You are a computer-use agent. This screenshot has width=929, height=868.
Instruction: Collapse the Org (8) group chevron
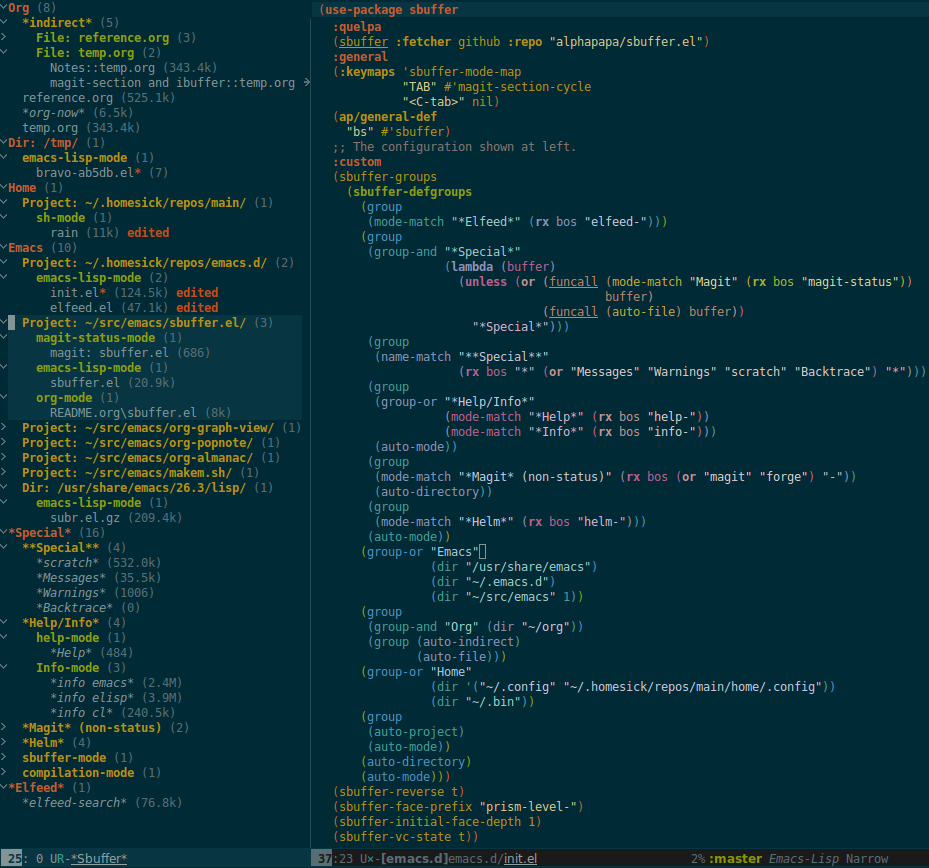point(4,7)
